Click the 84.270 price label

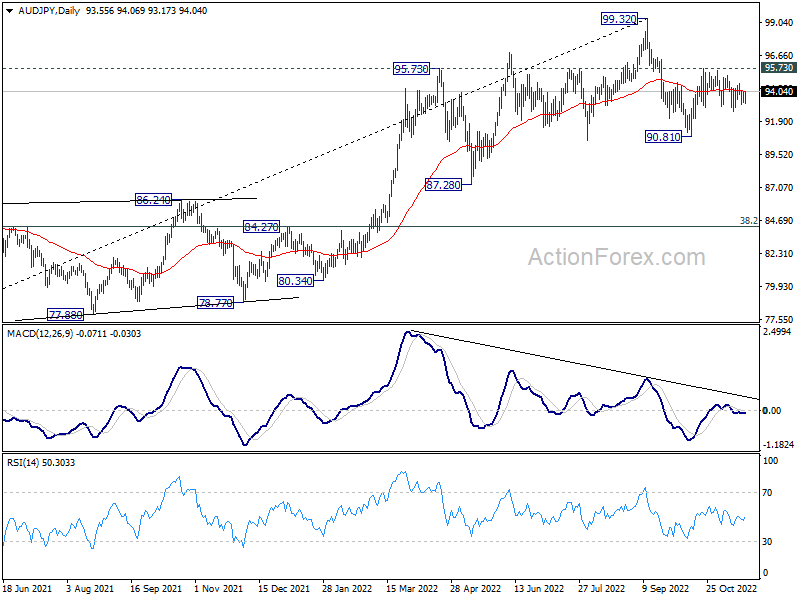261,227
